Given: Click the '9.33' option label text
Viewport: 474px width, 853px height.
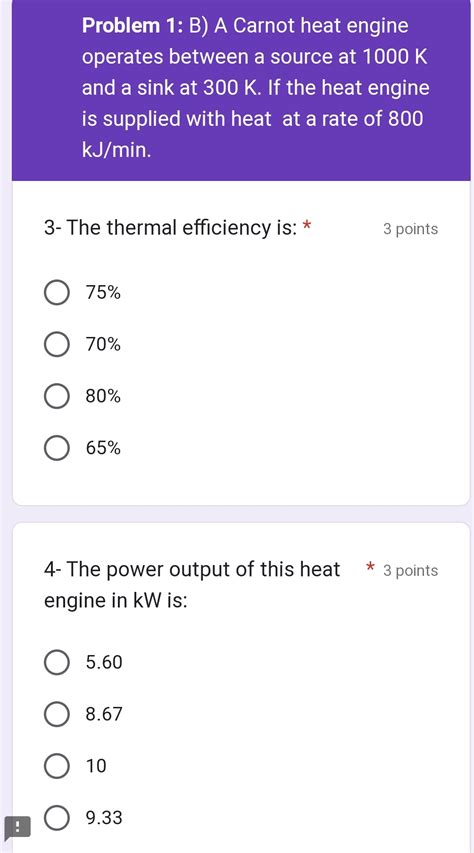Looking at the screenshot, I should click(x=104, y=817).
